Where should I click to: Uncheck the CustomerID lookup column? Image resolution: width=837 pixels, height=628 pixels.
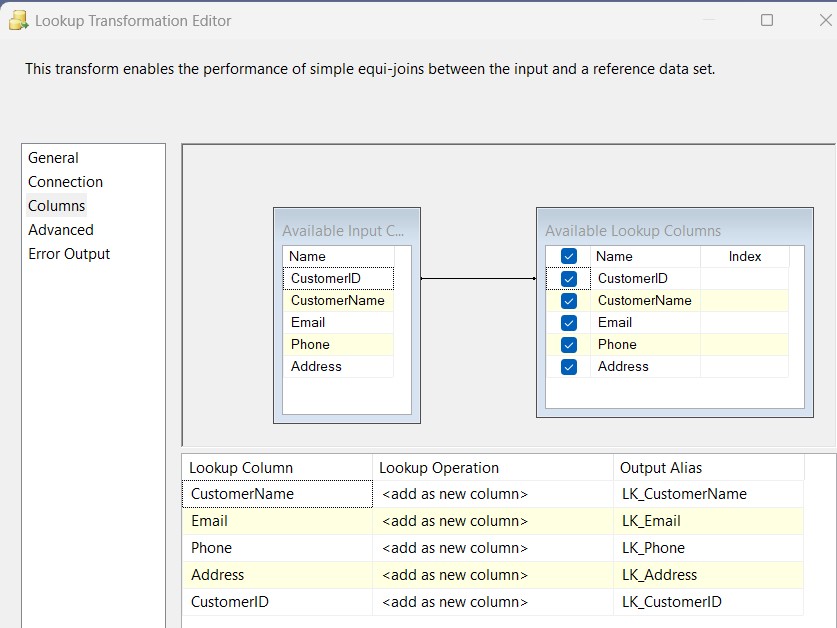(x=568, y=278)
